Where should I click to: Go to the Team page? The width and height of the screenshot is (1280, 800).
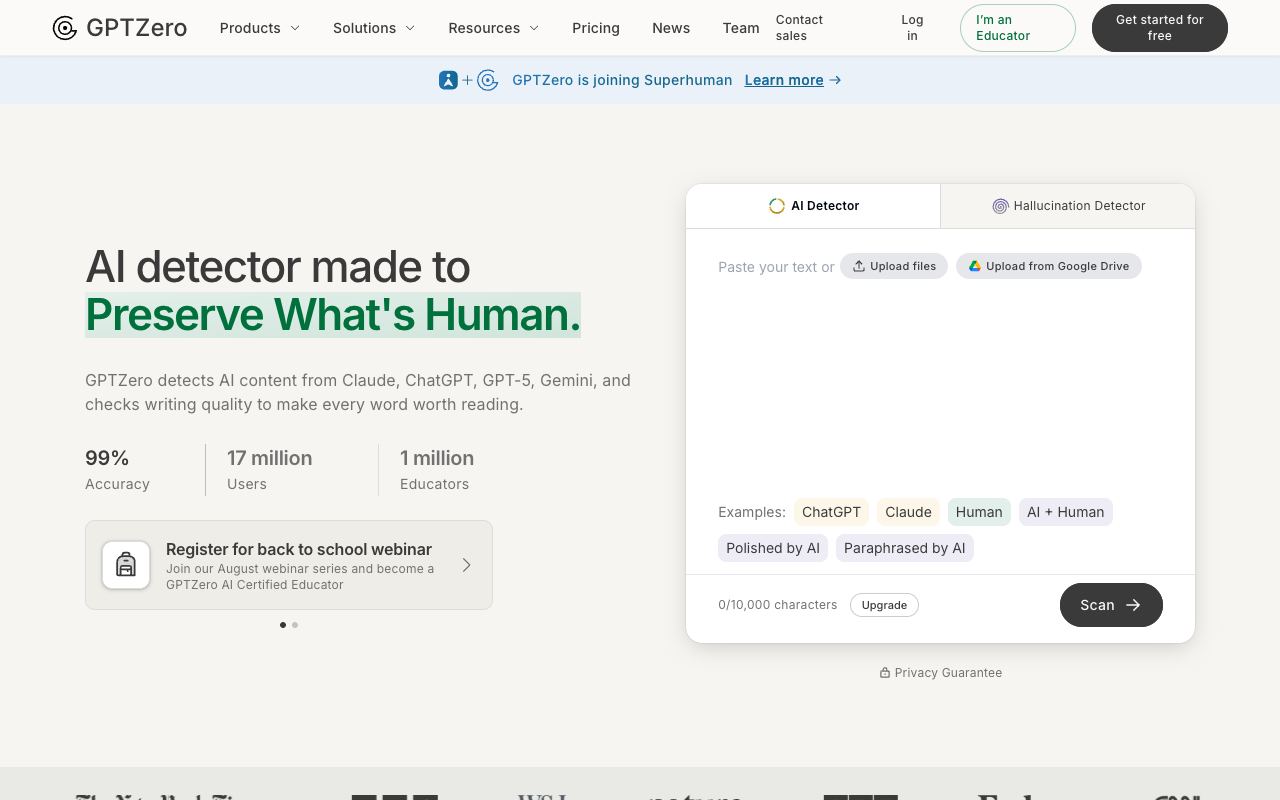click(741, 28)
